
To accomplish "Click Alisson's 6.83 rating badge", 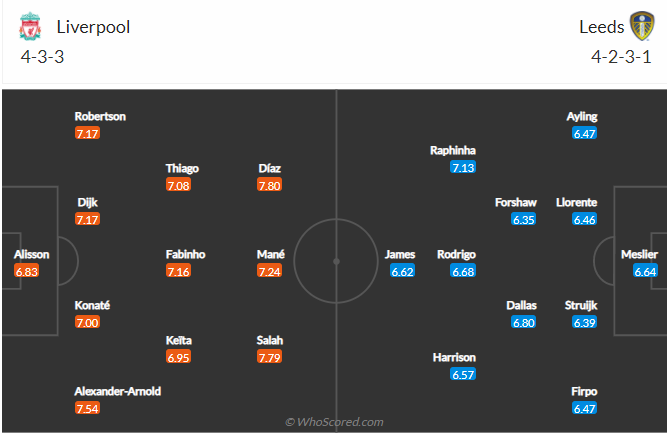I will point(26,271).
